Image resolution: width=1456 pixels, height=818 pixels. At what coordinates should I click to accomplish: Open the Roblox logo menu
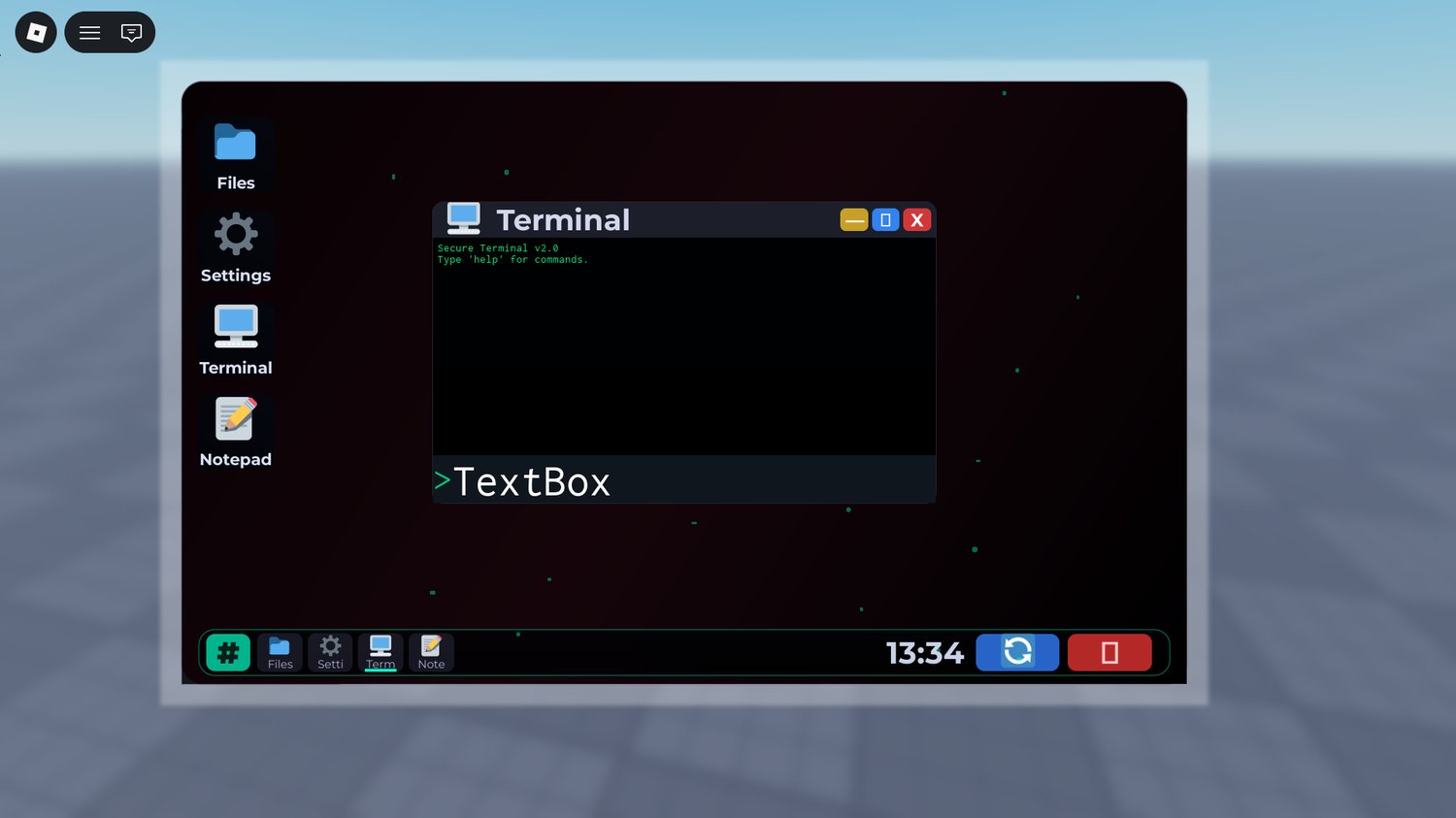(x=36, y=33)
